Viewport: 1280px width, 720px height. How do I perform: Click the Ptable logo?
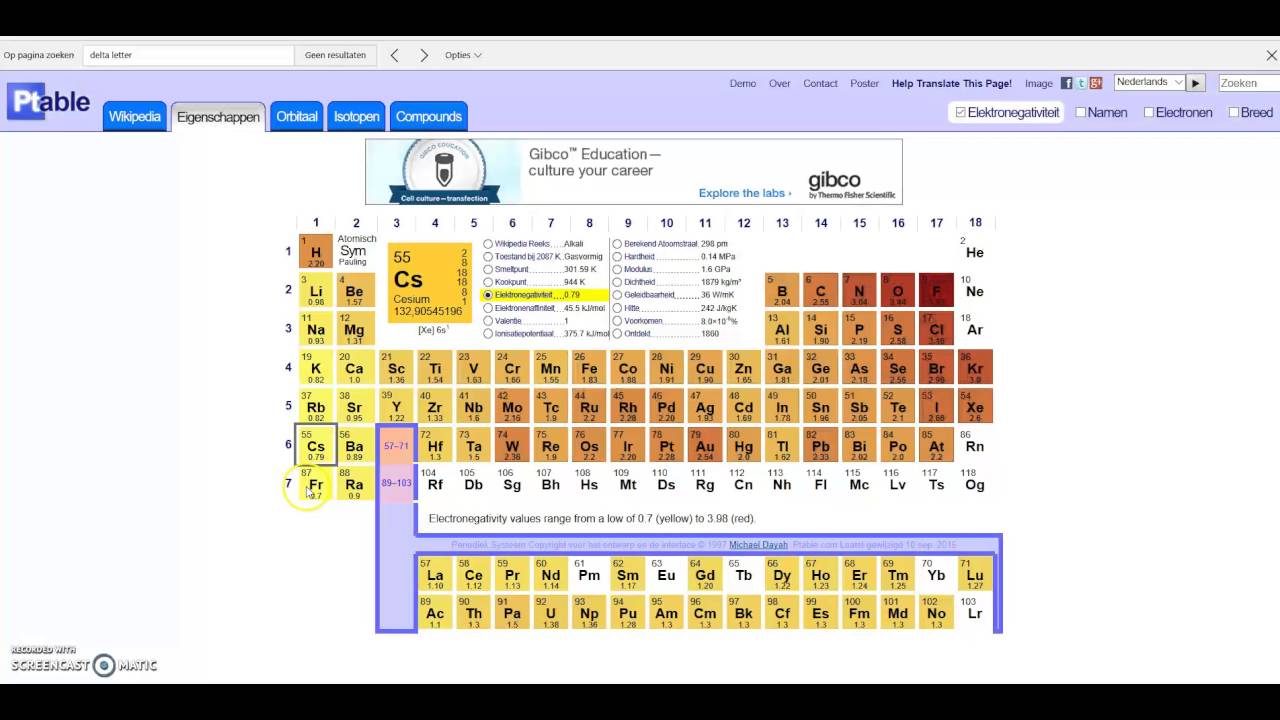(x=49, y=101)
